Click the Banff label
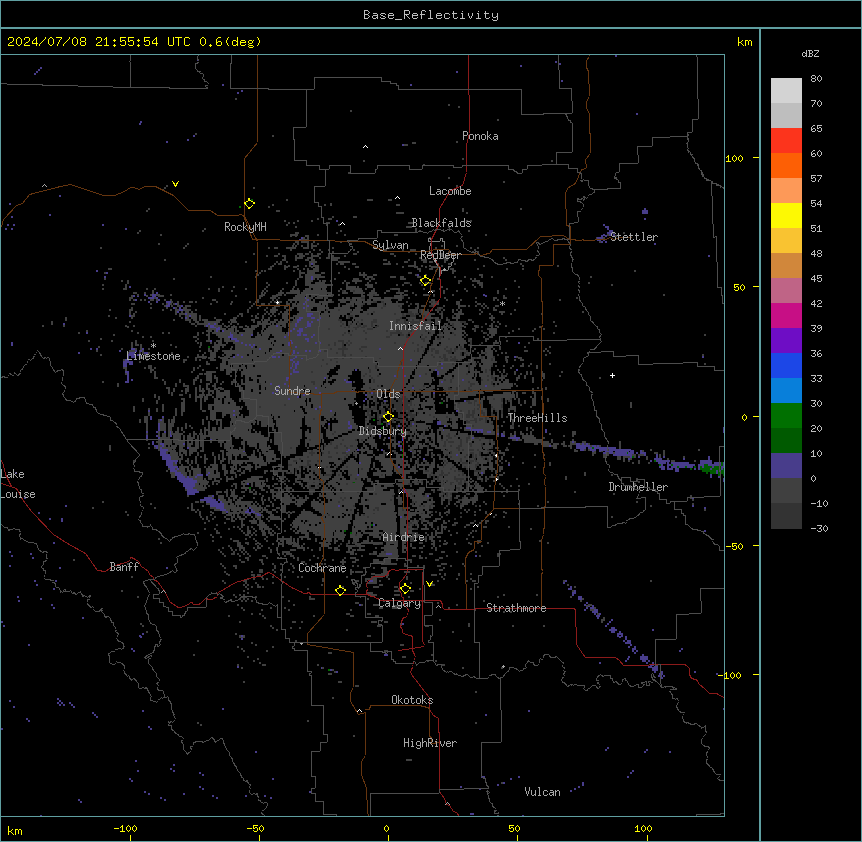The image size is (862, 842). [x=124, y=567]
